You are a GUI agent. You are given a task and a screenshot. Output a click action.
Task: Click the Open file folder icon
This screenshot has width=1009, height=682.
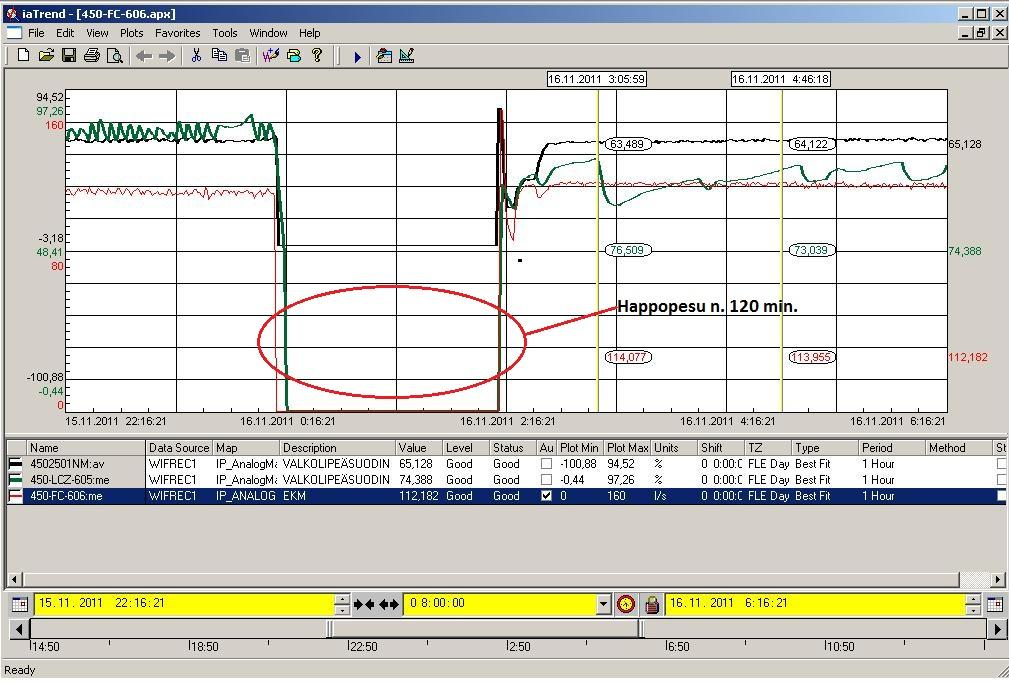pyautogui.click(x=46, y=56)
